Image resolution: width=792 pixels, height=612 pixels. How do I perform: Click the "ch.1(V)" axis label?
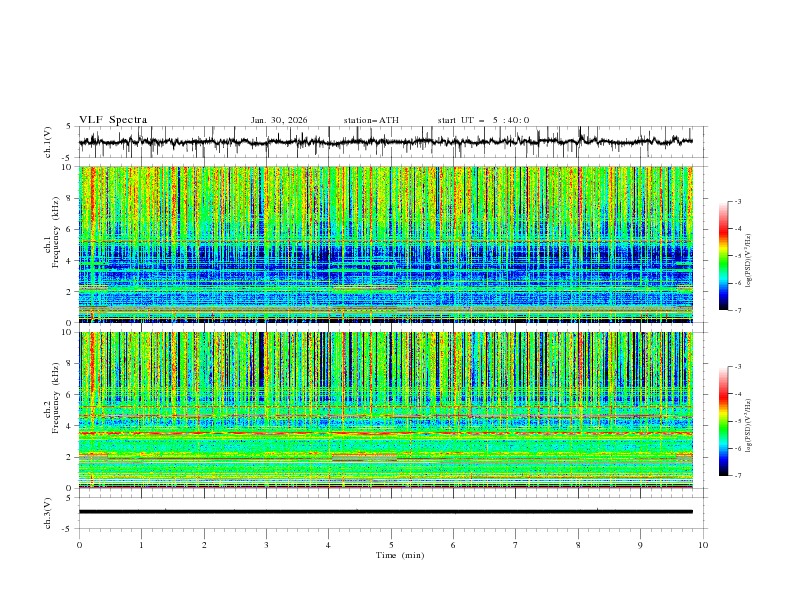click(x=48, y=142)
